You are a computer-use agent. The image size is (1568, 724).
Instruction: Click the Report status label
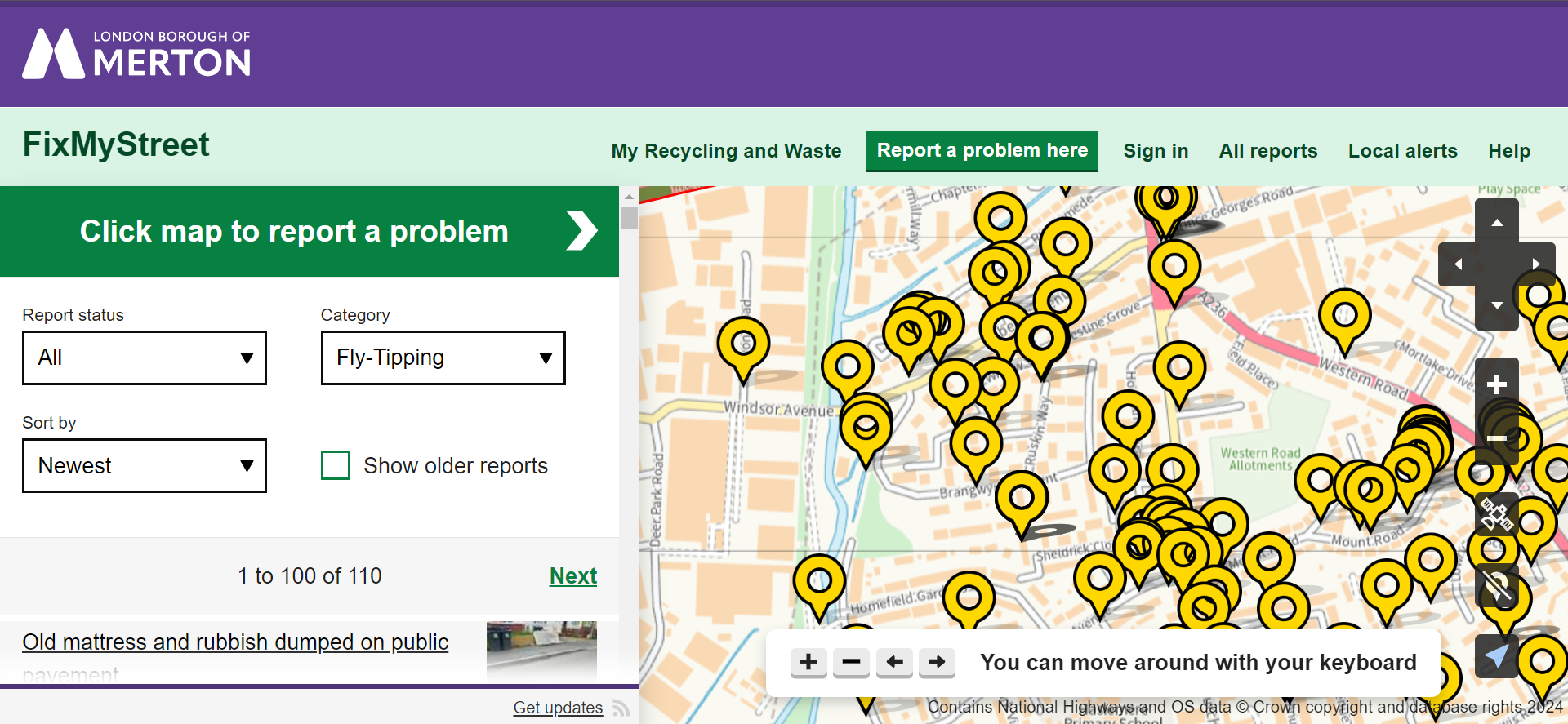pos(73,315)
